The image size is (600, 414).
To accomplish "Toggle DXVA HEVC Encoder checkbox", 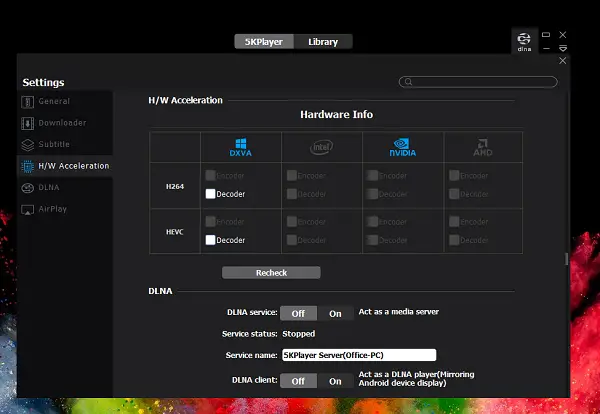I will pos(210,222).
